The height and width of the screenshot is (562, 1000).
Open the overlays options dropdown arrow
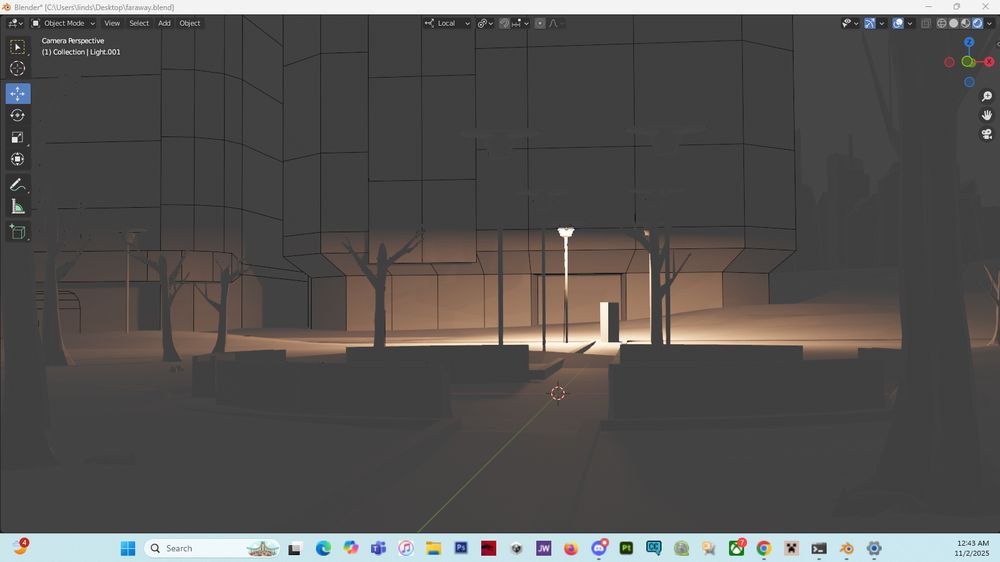click(x=909, y=23)
